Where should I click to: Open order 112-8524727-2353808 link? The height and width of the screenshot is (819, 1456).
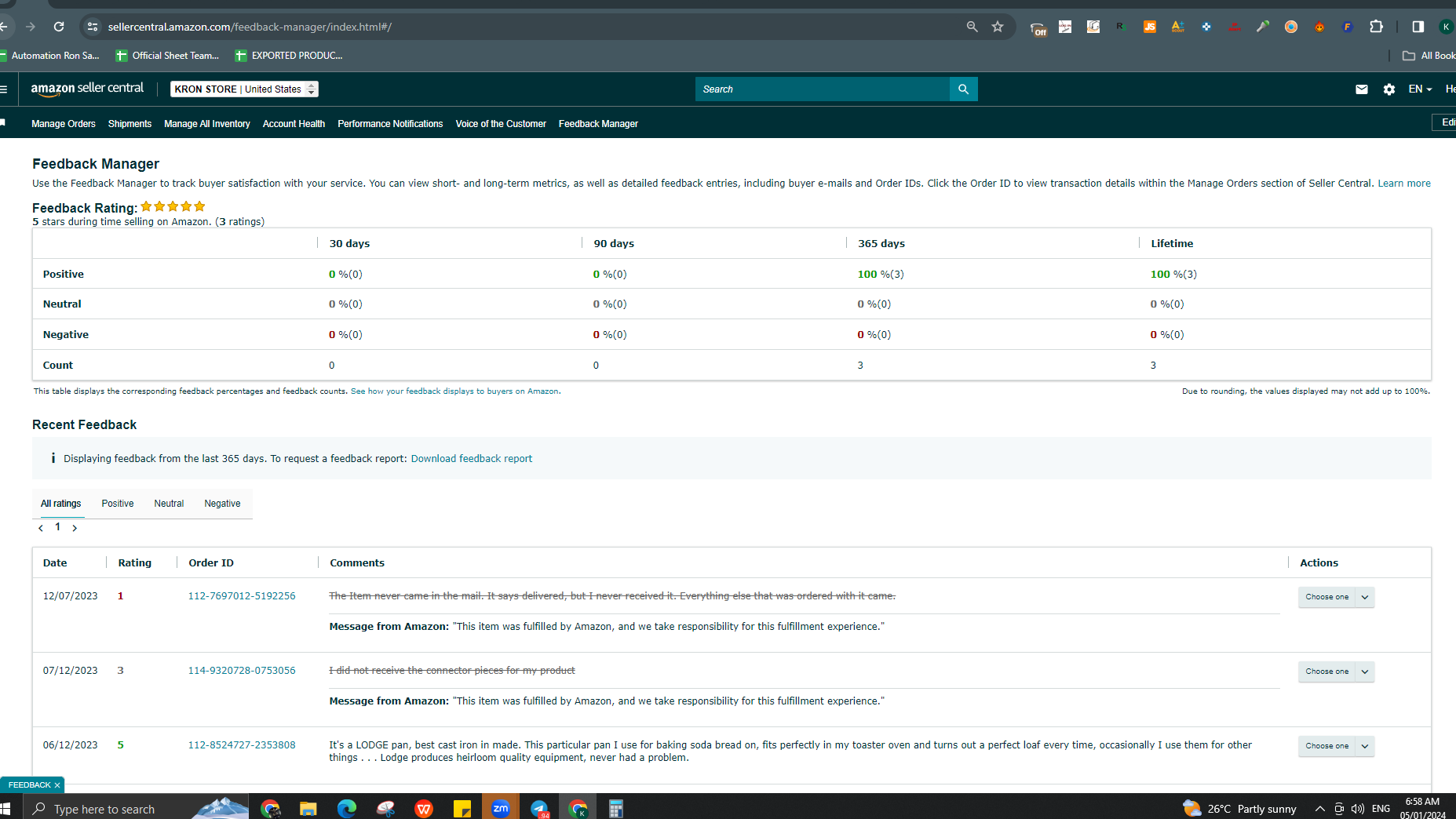coord(242,745)
